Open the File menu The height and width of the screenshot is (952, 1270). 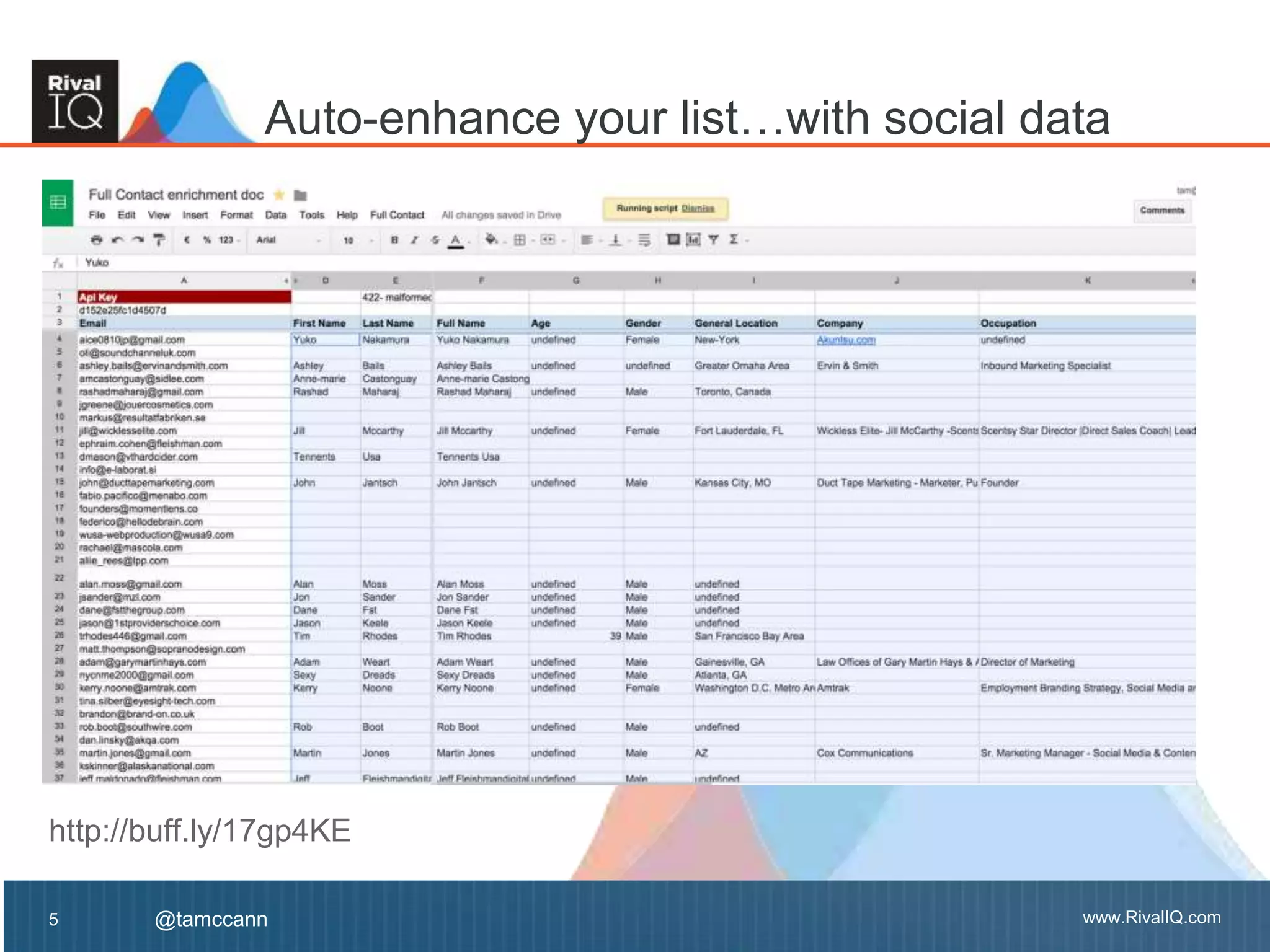click(97, 215)
